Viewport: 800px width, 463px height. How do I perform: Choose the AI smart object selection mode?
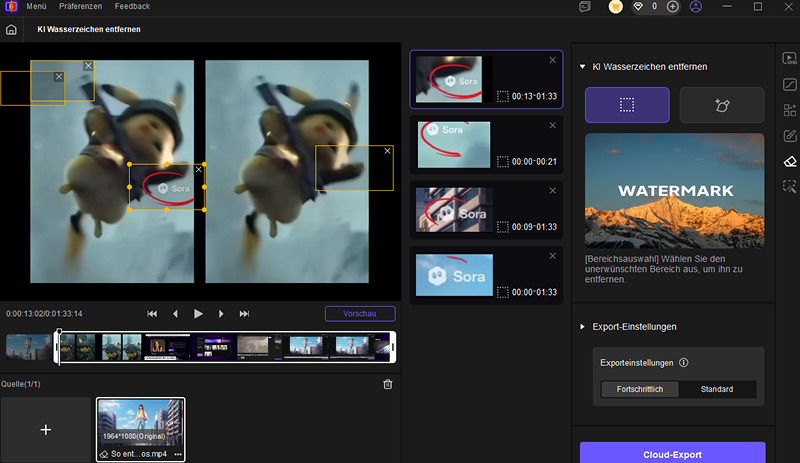[721, 104]
